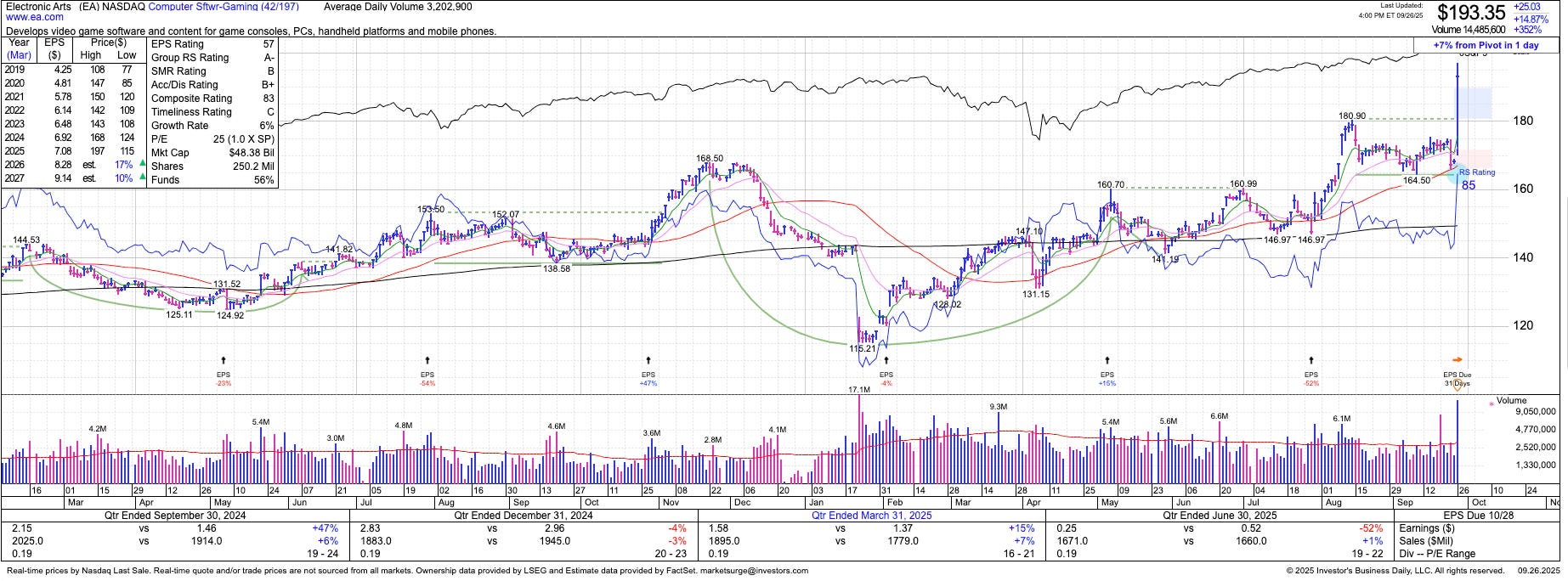The image size is (1568, 581).
Task: Select the 9.3M volume label
Action: click(x=998, y=407)
